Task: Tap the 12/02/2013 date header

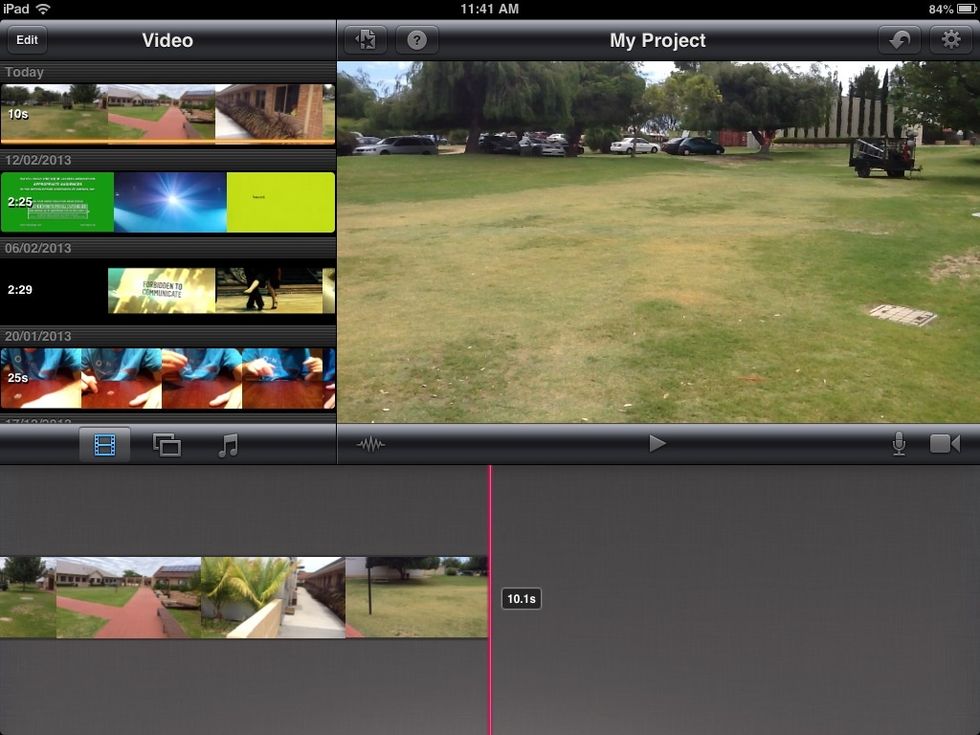Action: [168, 160]
